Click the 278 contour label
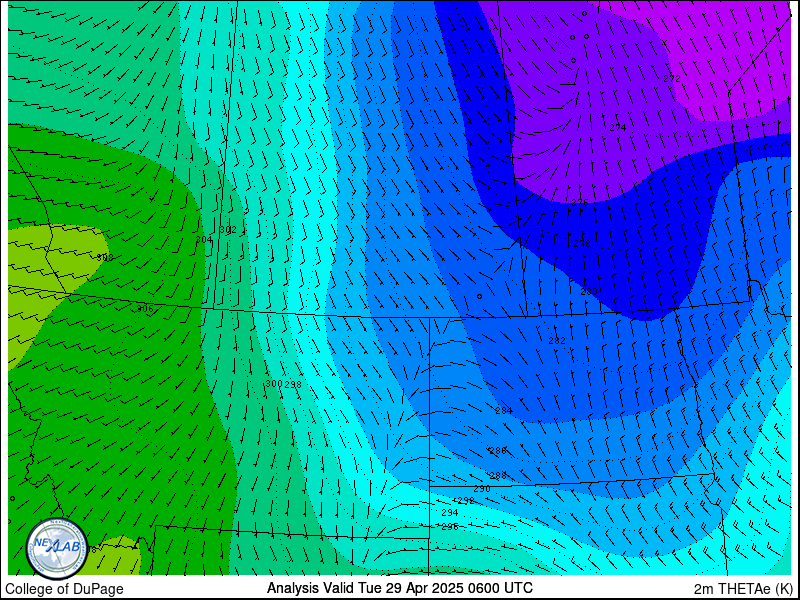This screenshot has width=800, height=600. pyautogui.click(x=582, y=244)
